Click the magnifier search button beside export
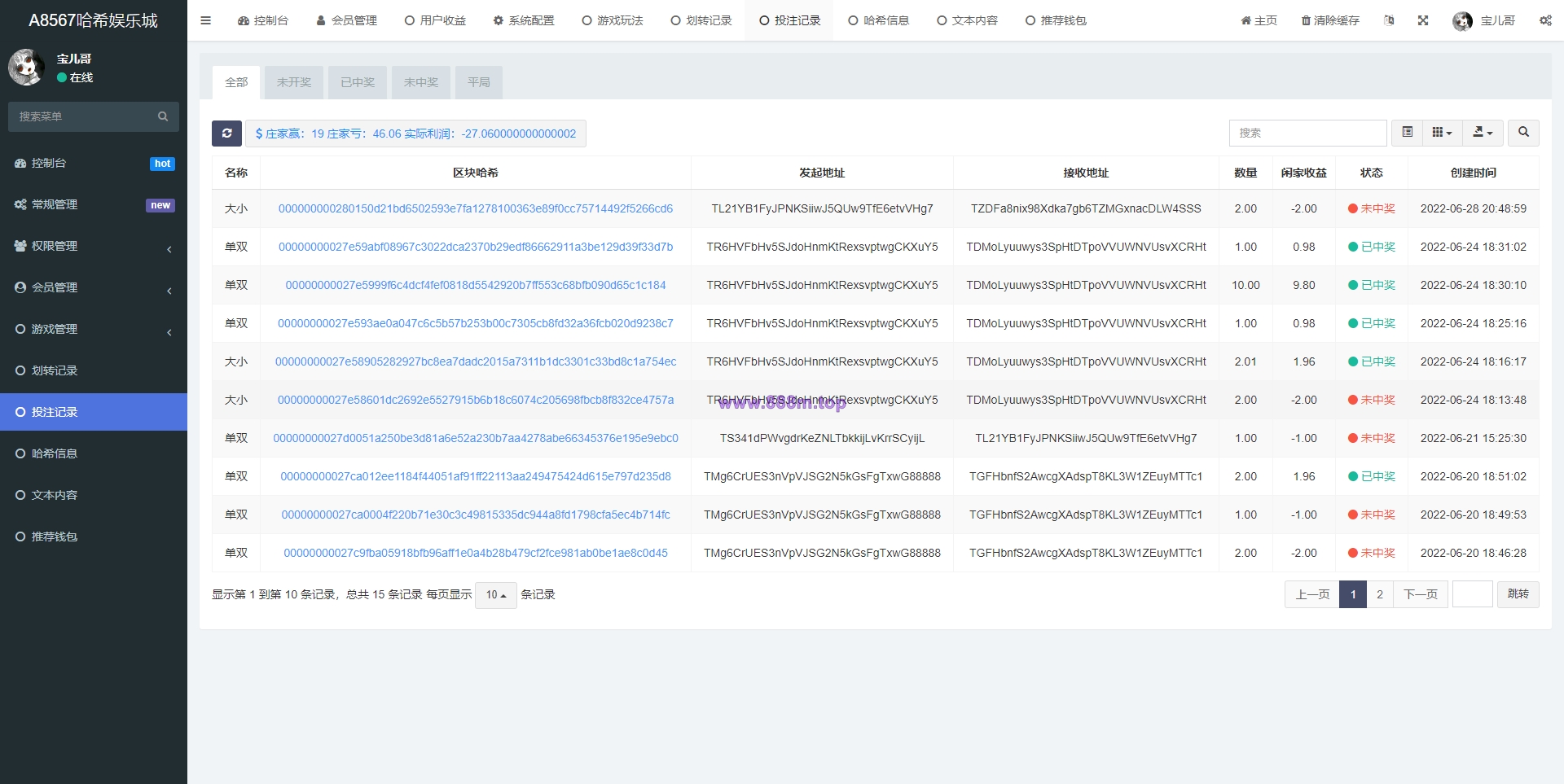Viewport: 1564px width, 784px height. 1523,133
